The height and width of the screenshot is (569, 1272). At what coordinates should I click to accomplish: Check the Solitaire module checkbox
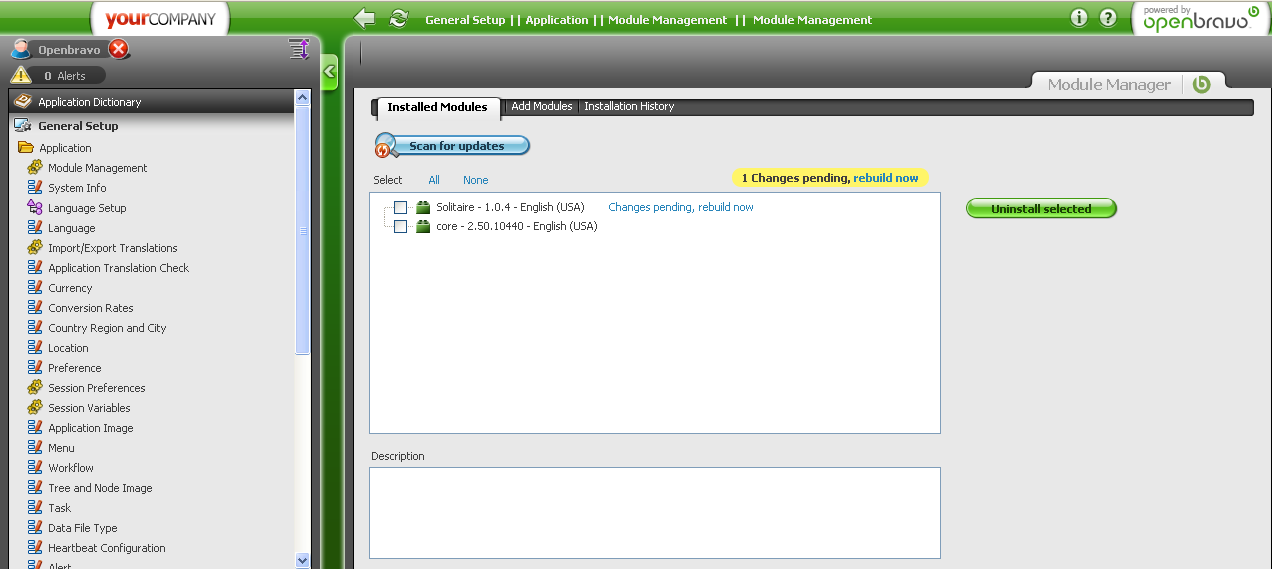(x=400, y=207)
